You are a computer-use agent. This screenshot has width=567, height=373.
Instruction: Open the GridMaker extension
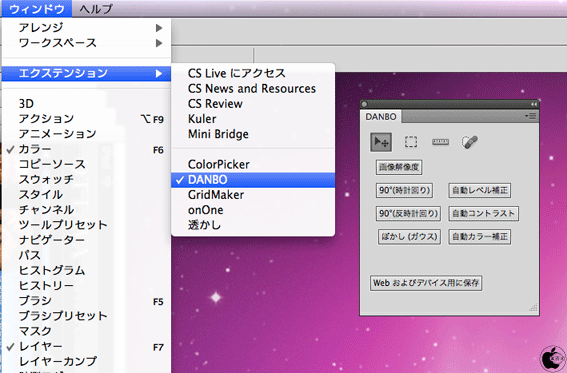pyautogui.click(x=253, y=195)
